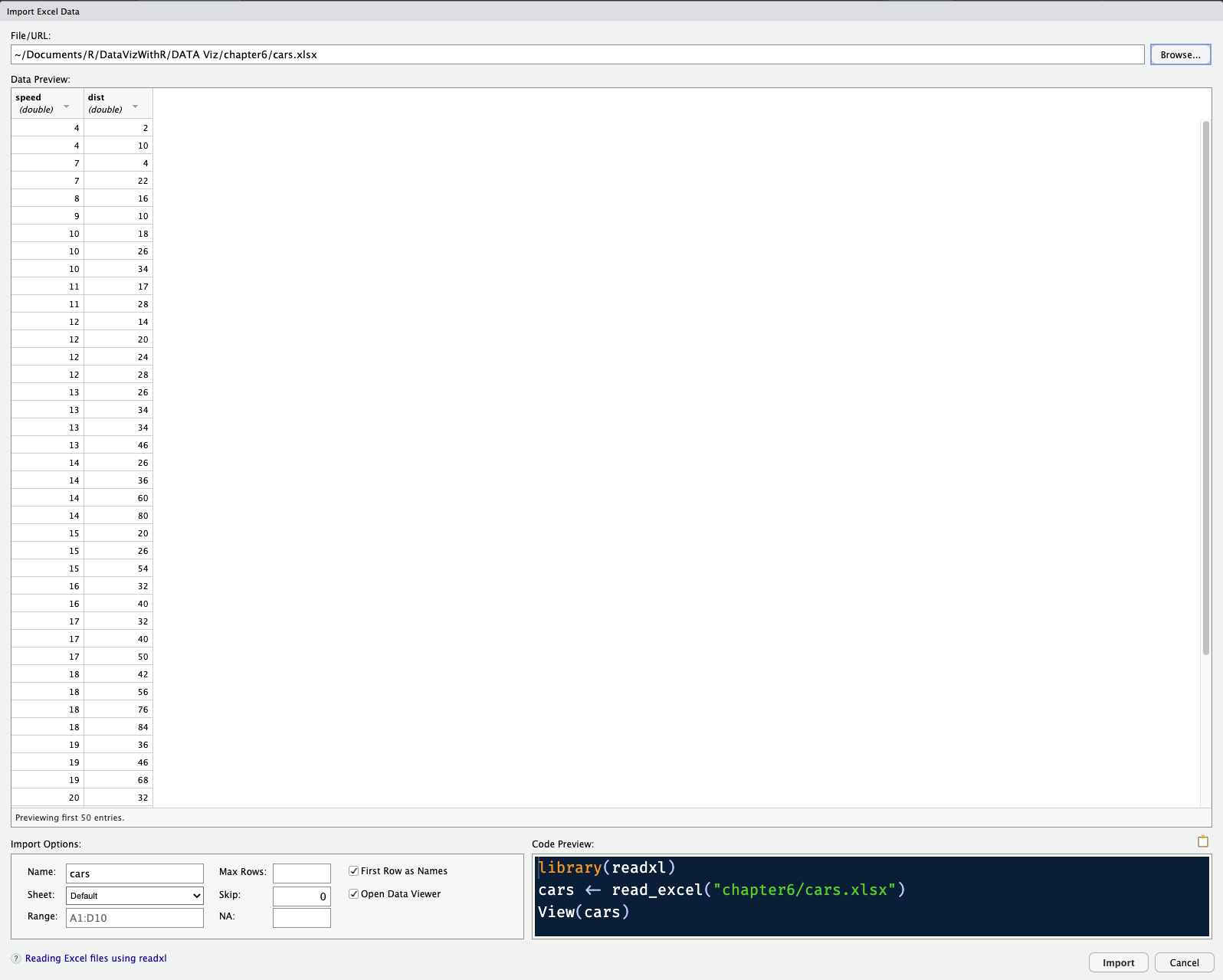The image size is (1223, 980).
Task: Click the data preview vertical scrollbar
Action: (1206, 387)
